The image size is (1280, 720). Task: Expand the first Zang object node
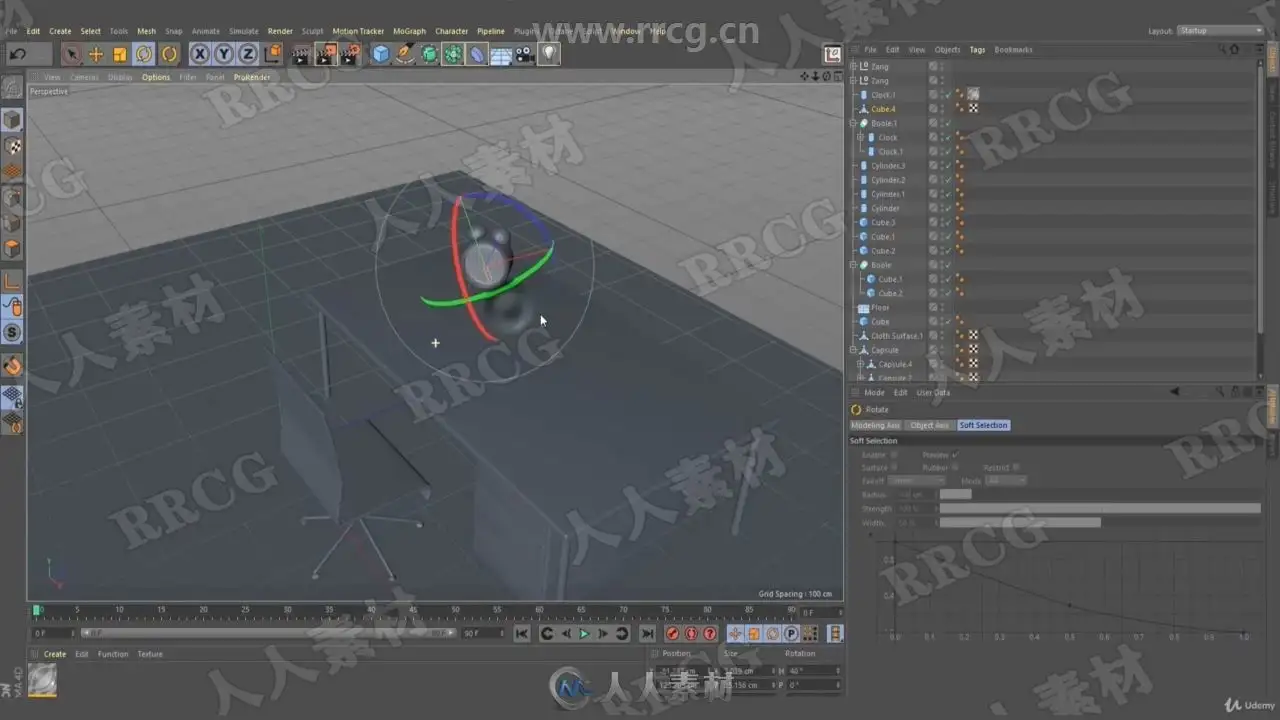pos(853,66)
